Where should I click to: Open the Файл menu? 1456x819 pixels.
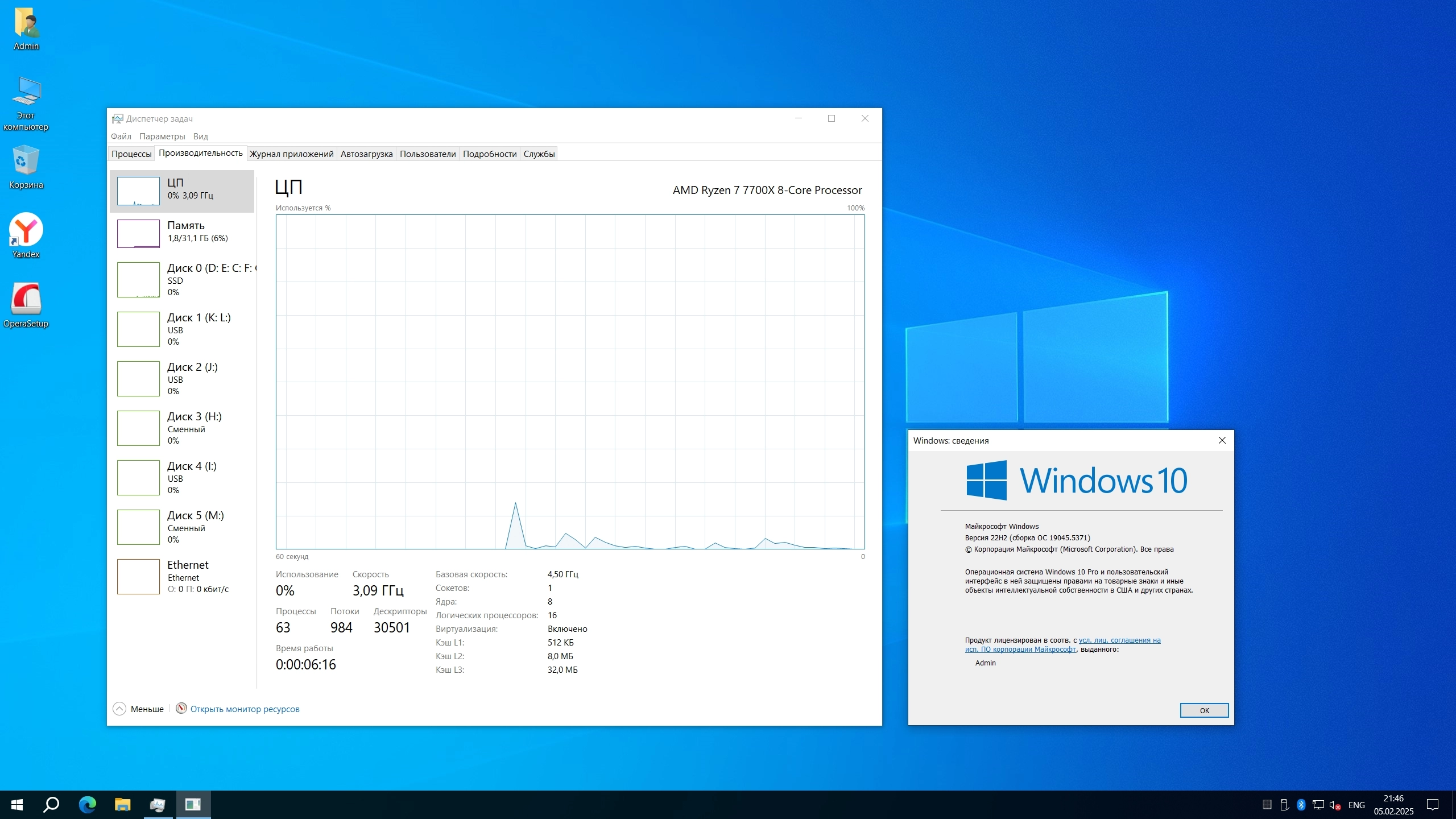[121, 136]
